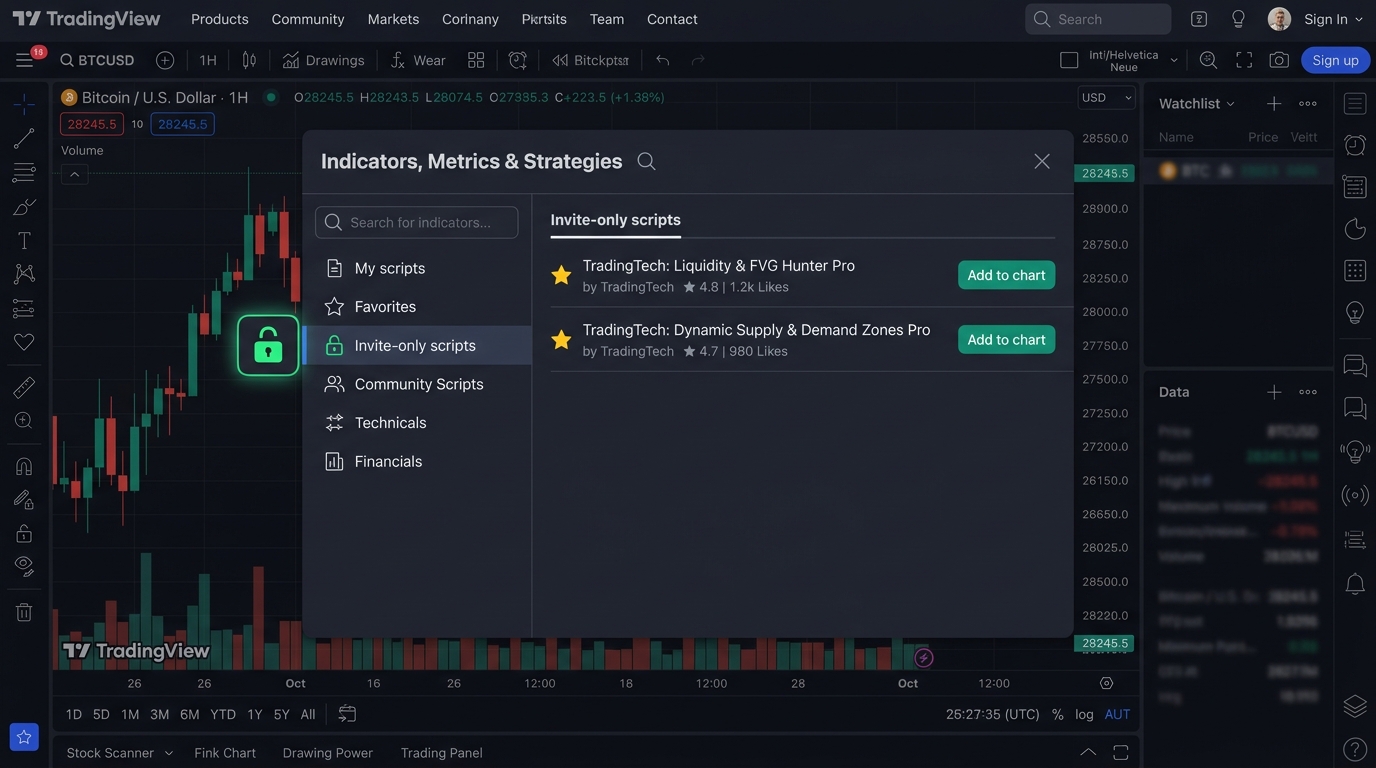
Task: Click the Bitckptsa replay button
Action: pyautogui.click(x=591, y=60)
